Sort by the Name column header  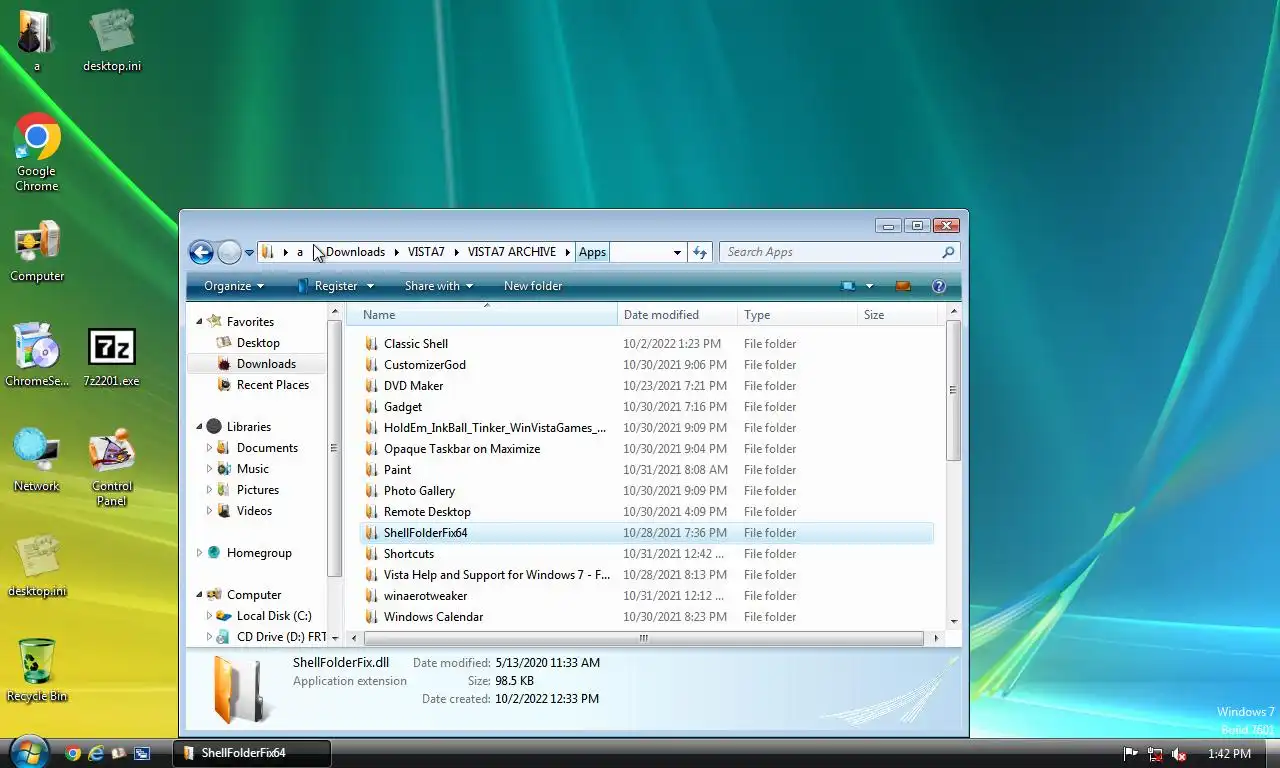tap(482, 315)
